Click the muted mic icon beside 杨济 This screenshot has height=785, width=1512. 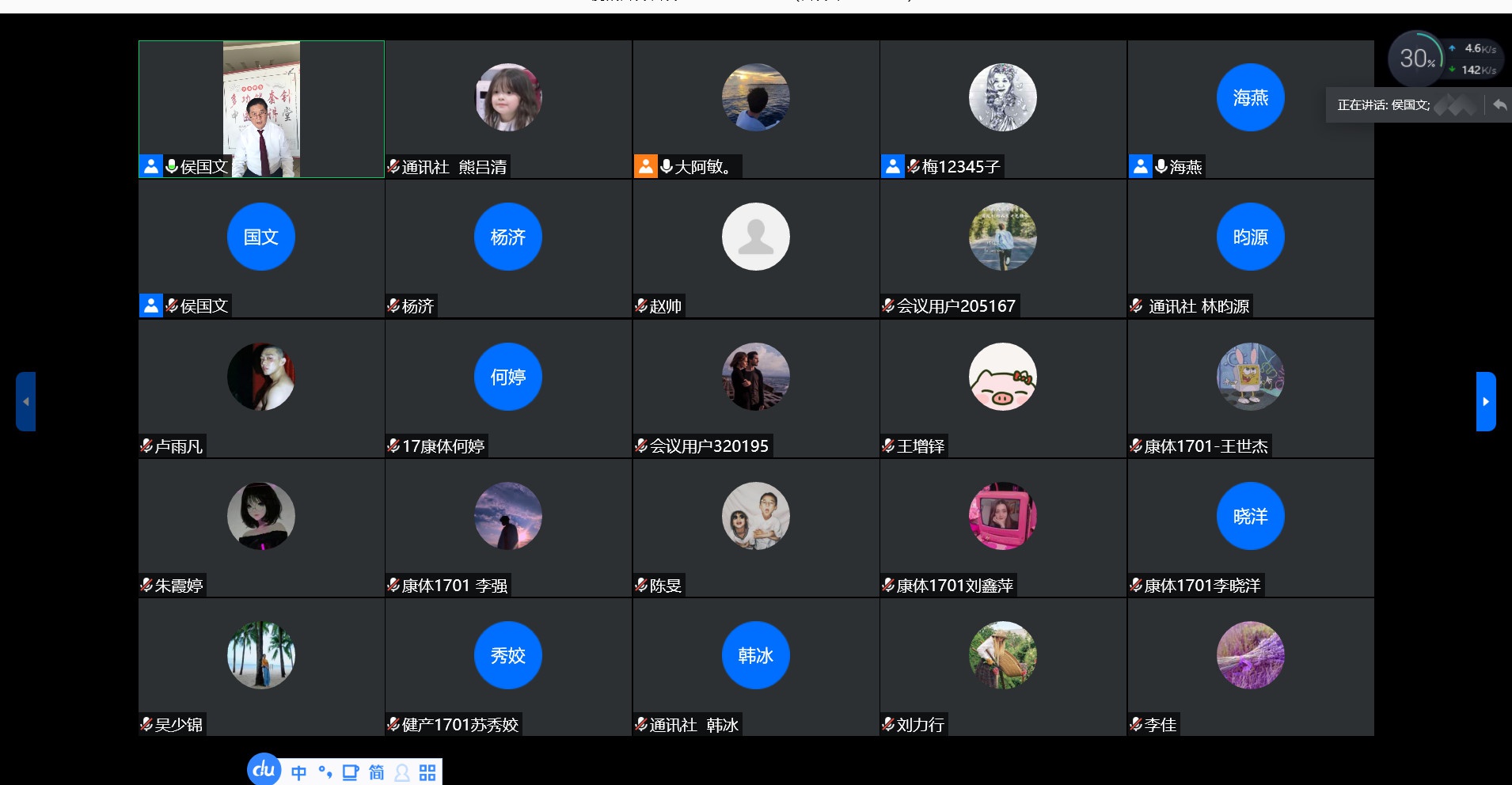(393, 305)
